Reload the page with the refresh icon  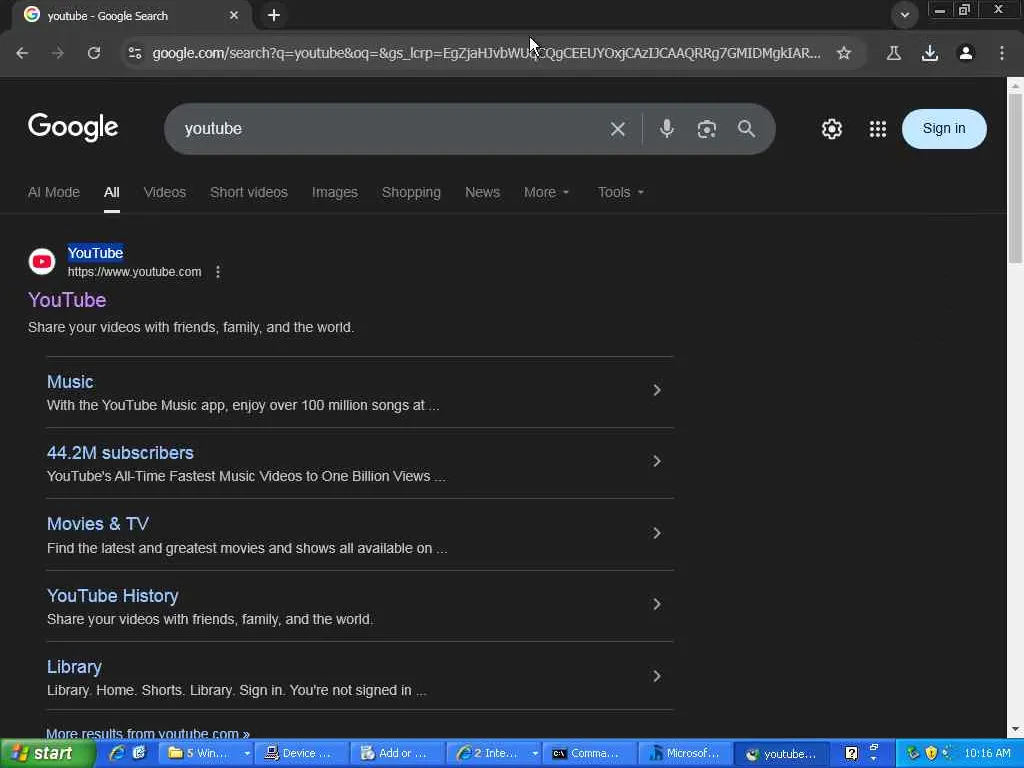click(x=94, y=53)
